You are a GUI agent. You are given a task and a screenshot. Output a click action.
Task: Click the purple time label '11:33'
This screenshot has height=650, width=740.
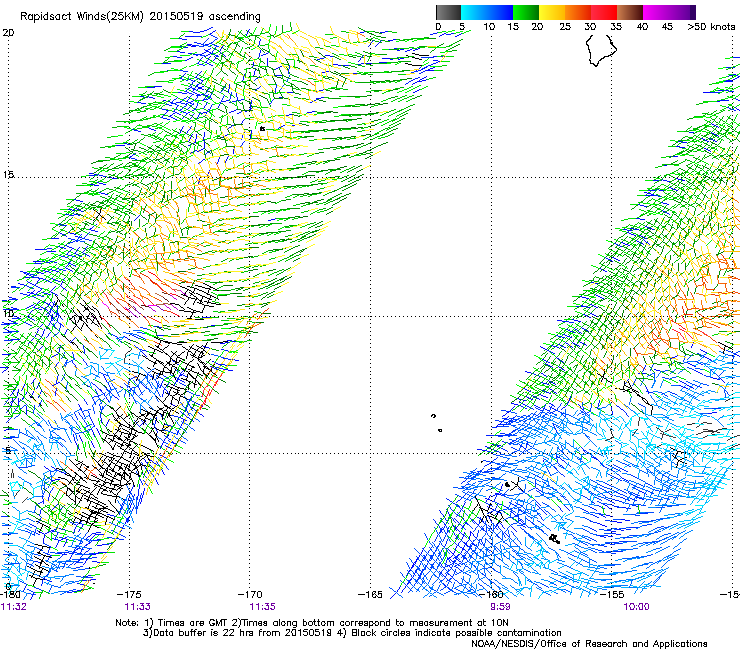tap(137, 607)
